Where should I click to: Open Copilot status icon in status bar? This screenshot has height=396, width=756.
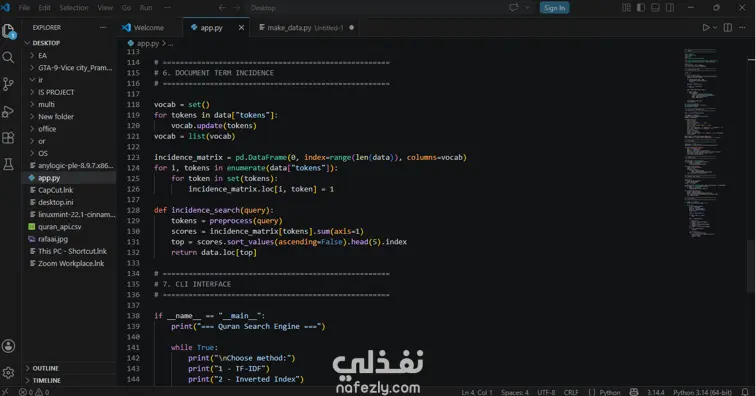tap(634, 392)
